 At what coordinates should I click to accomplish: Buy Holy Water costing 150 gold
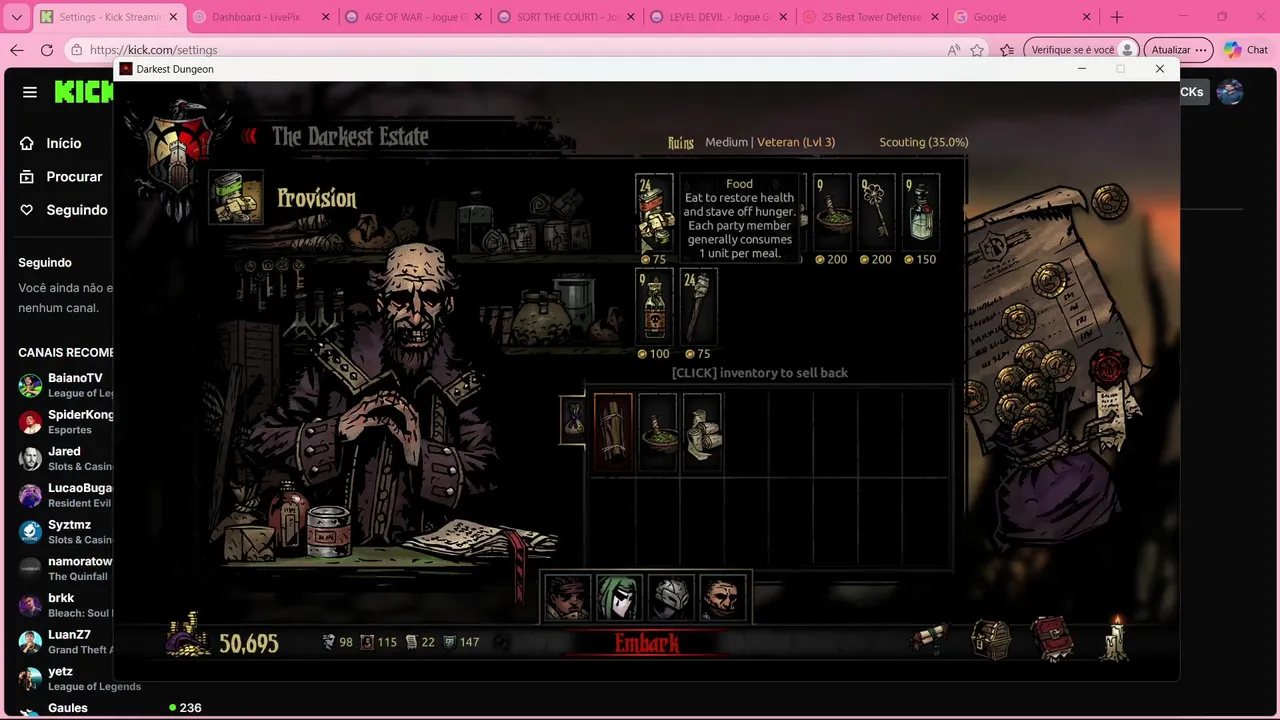[921, 213]
